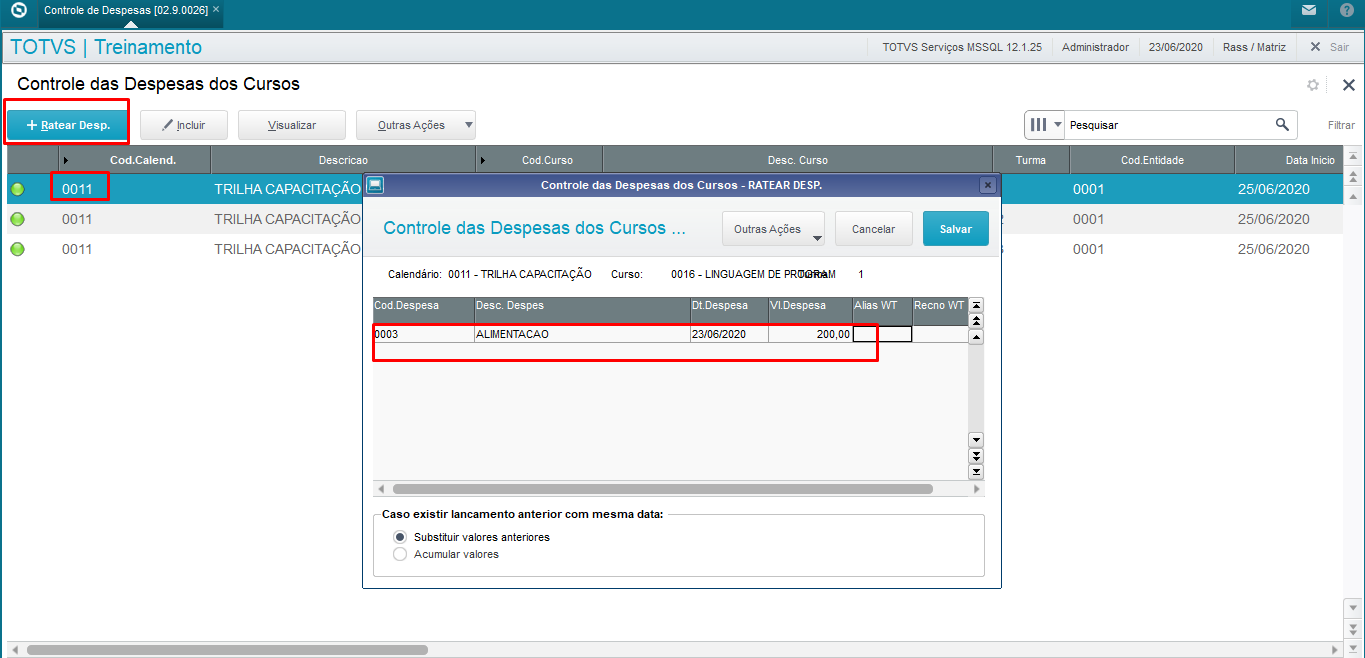Jump to first row with the expense grid's top arrow
The width and height of the screenshot is (1365, 658).
977,305
